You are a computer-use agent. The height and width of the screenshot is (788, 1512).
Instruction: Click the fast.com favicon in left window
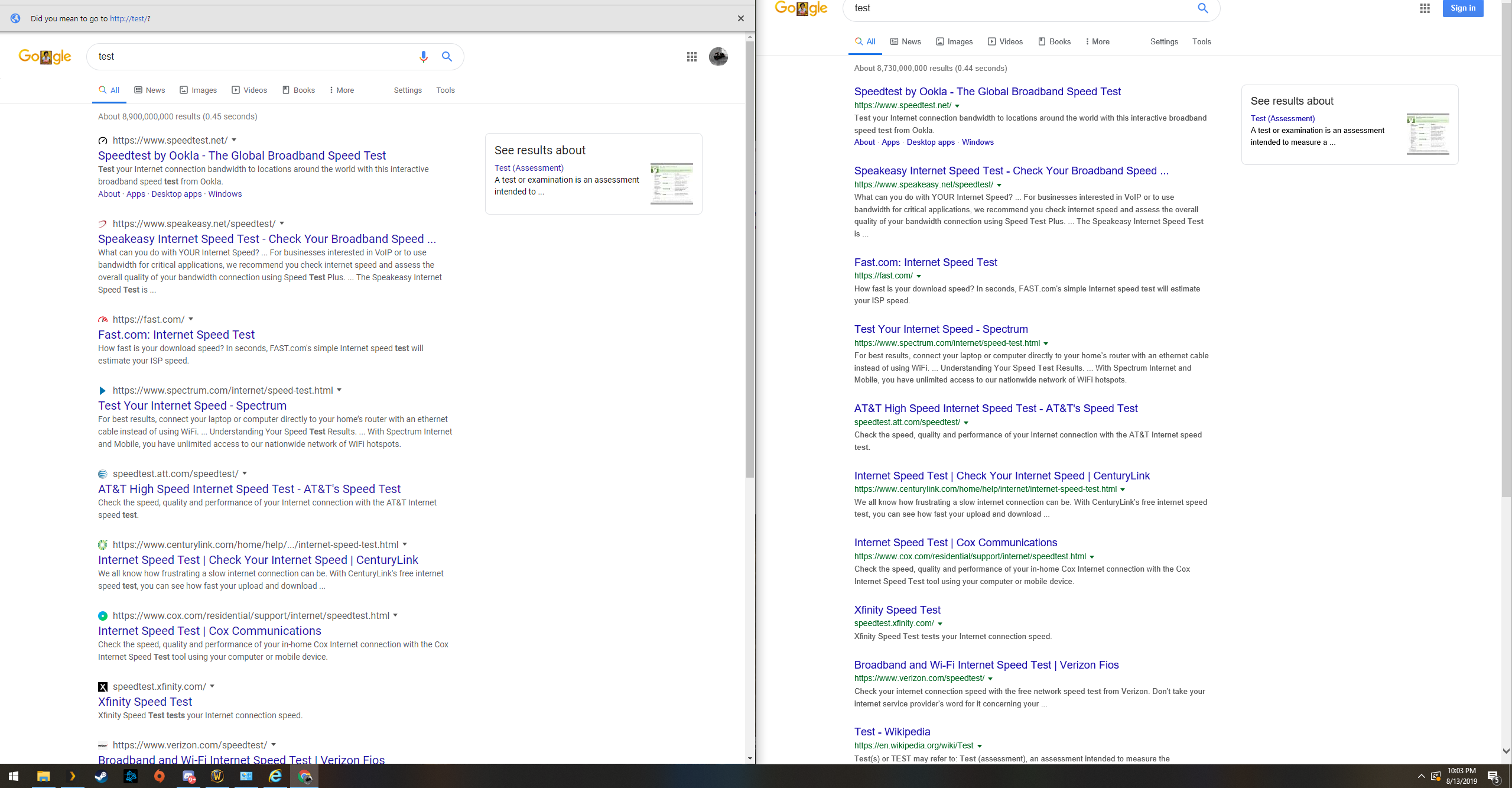point(103,320)
